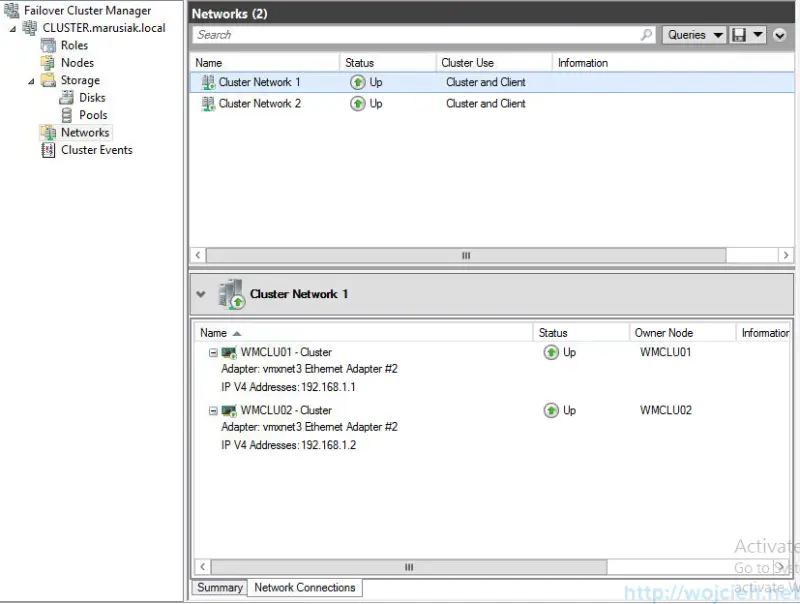The image size is (800, 604).
Task: Click the Cluster Events icon
Action: [x=48, y=150]
